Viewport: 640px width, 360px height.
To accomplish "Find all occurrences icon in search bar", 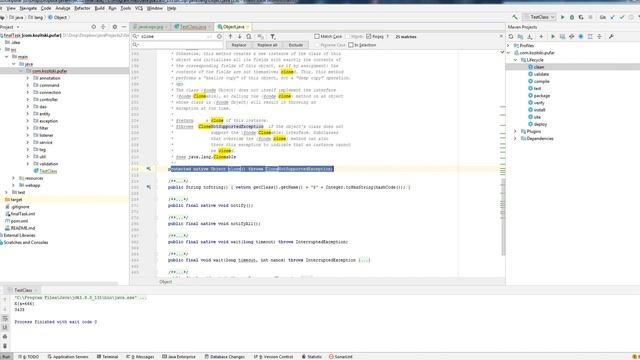I will pos(249,36).
